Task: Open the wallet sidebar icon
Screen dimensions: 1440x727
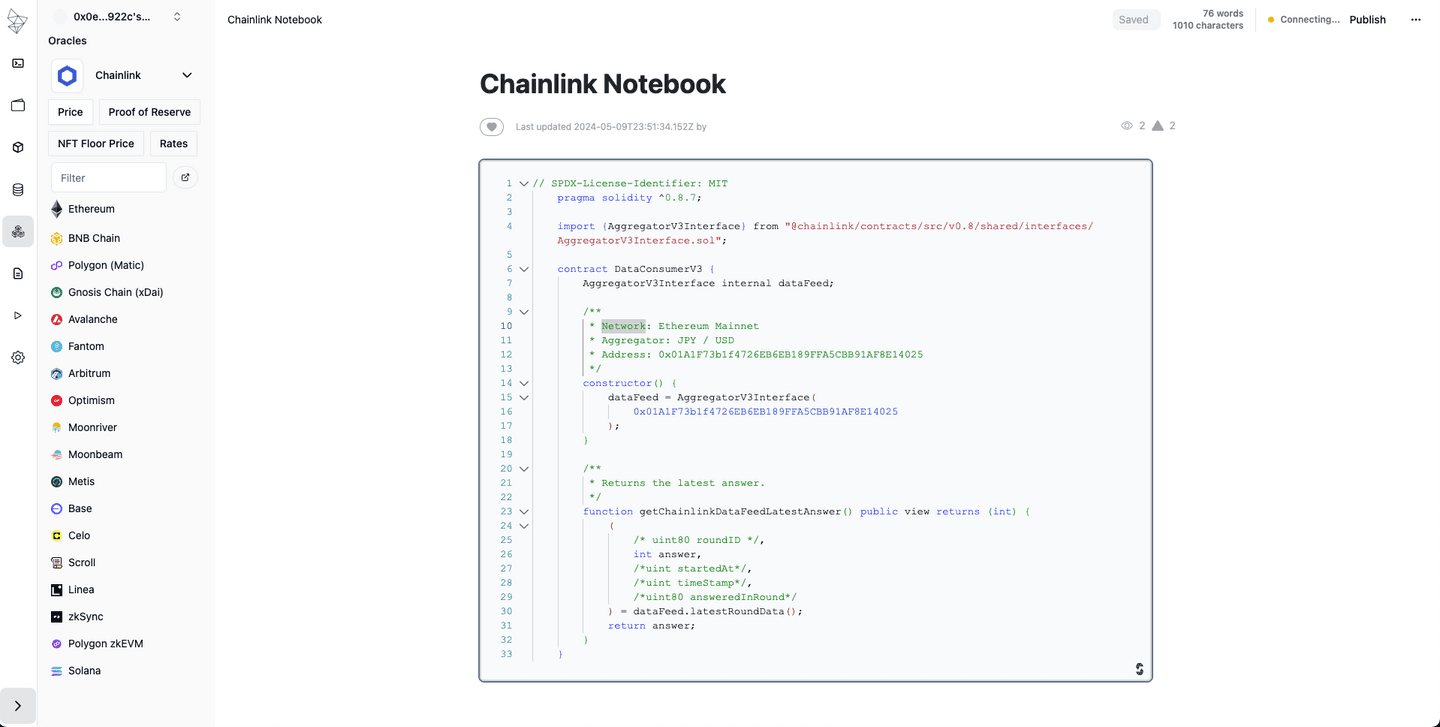Action: click(x=18, y=105)
